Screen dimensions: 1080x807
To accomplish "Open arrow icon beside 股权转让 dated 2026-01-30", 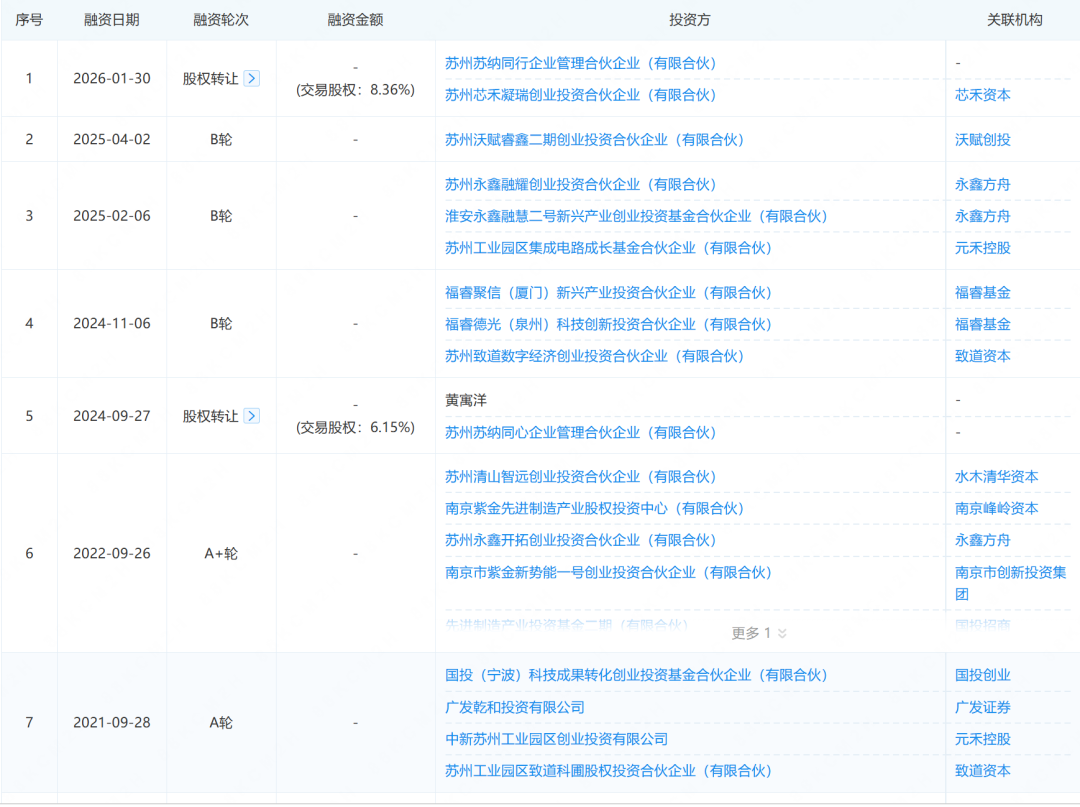I will point(252,78).
